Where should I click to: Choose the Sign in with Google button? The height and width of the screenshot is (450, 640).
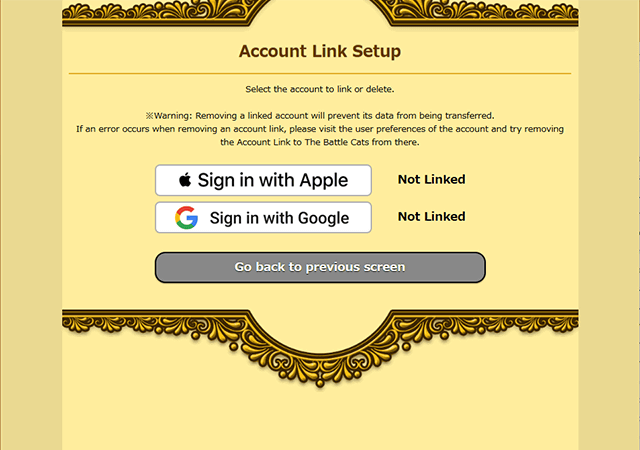point(263,217)
